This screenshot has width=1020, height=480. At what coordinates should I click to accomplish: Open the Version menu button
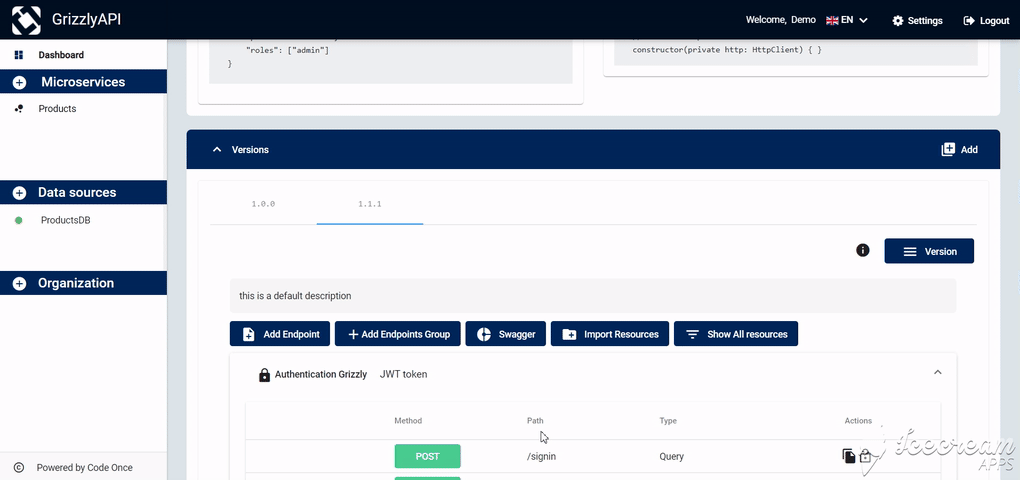[x=929, y=251]
